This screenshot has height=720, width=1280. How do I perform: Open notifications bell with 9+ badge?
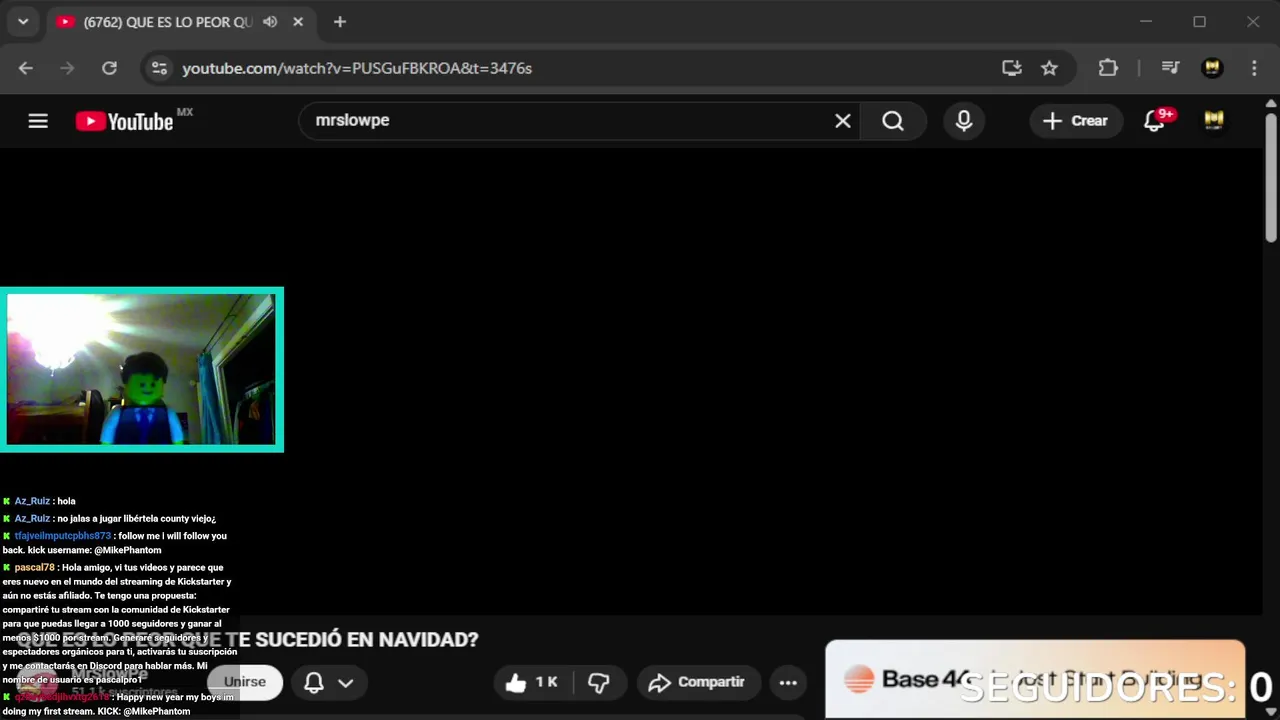pos(1156,121)
